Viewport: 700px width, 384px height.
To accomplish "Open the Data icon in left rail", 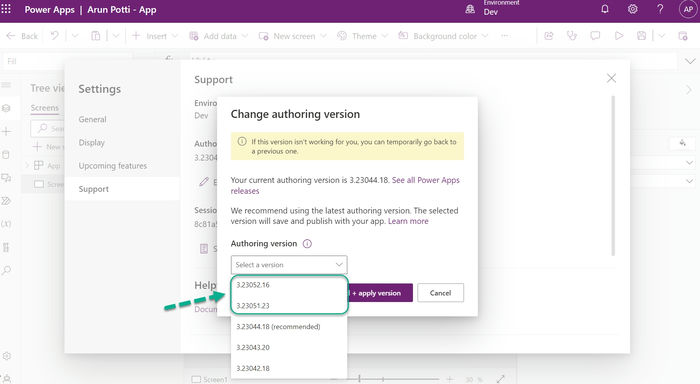I will [6, 154].
